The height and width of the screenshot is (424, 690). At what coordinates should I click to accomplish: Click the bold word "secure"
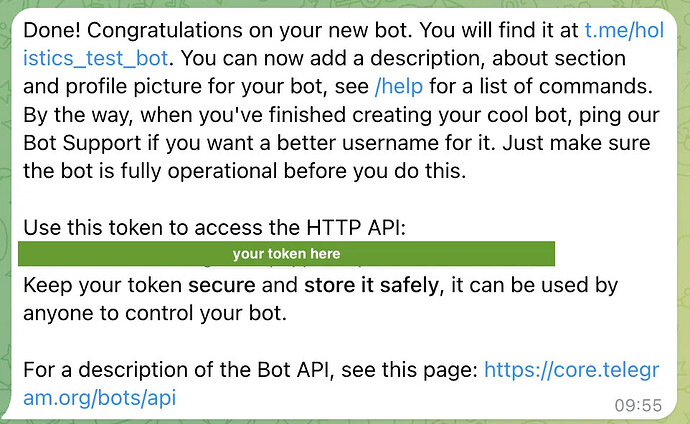(x=225, y=286)
